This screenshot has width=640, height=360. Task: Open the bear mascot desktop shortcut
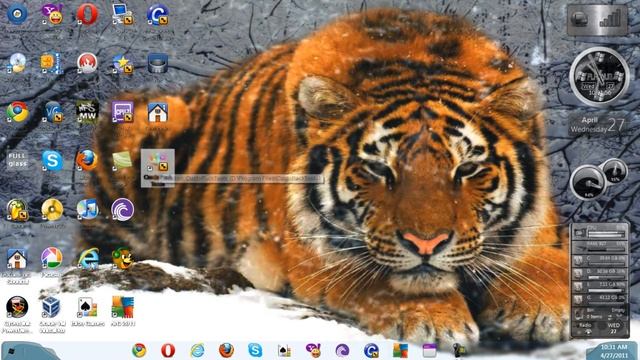tap(122, 258)
